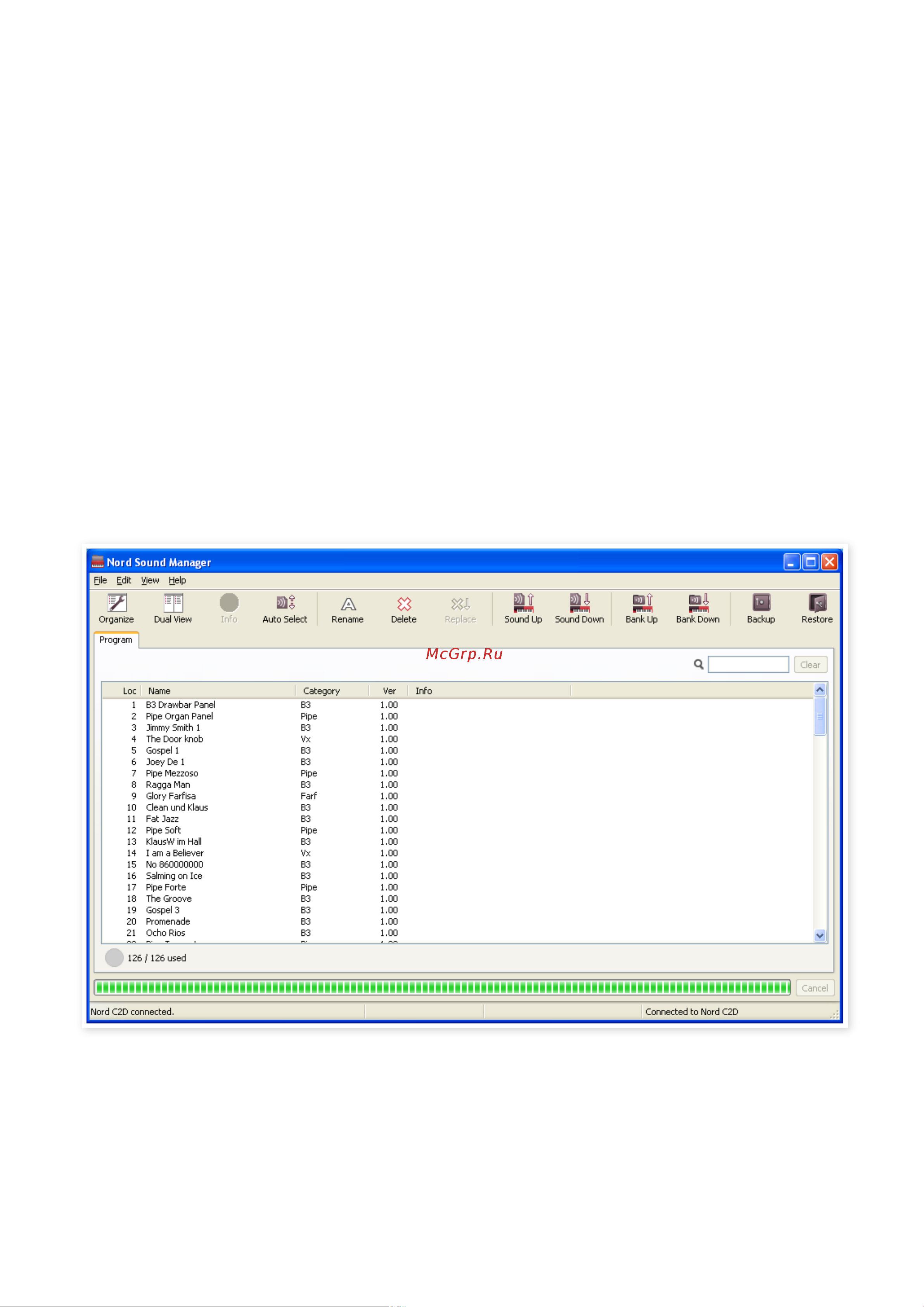924x1307 pixels.
Task: Select the Ocho Rios program
Action: [458, 932]
